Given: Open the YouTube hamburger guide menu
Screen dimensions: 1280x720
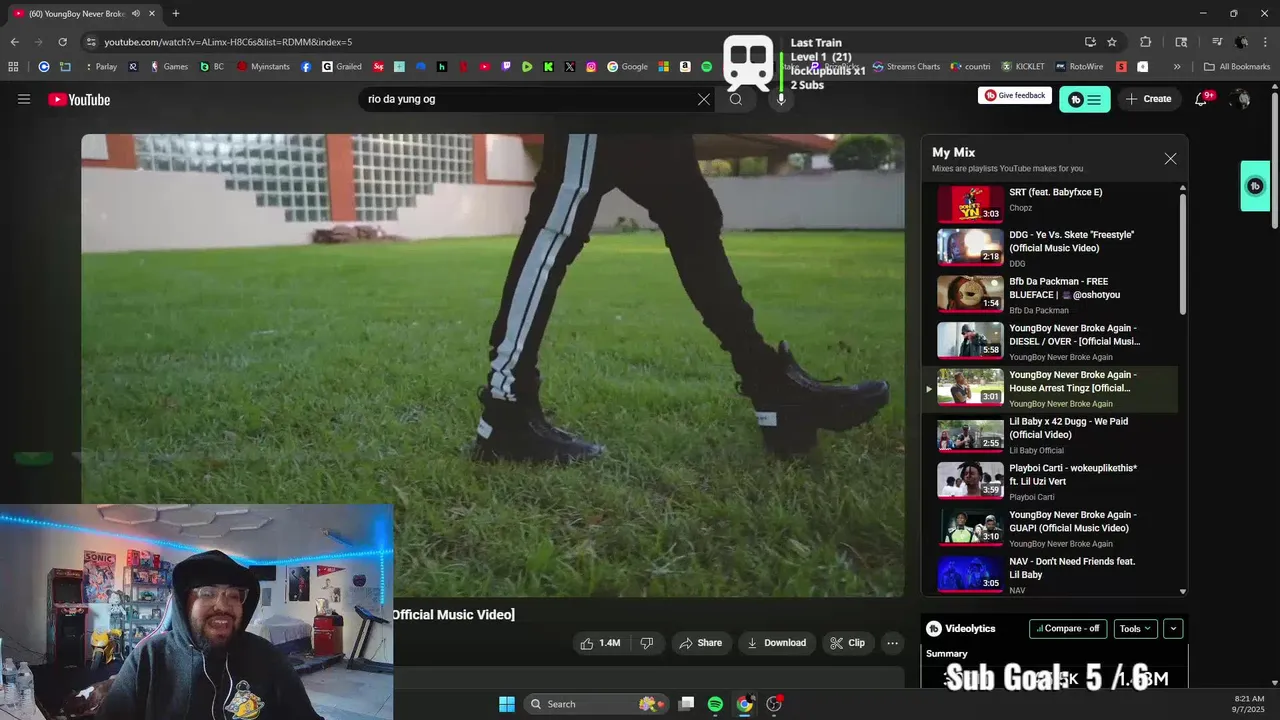Looking at the screenshot, I should pyautogui.click(x=24, y=99).
